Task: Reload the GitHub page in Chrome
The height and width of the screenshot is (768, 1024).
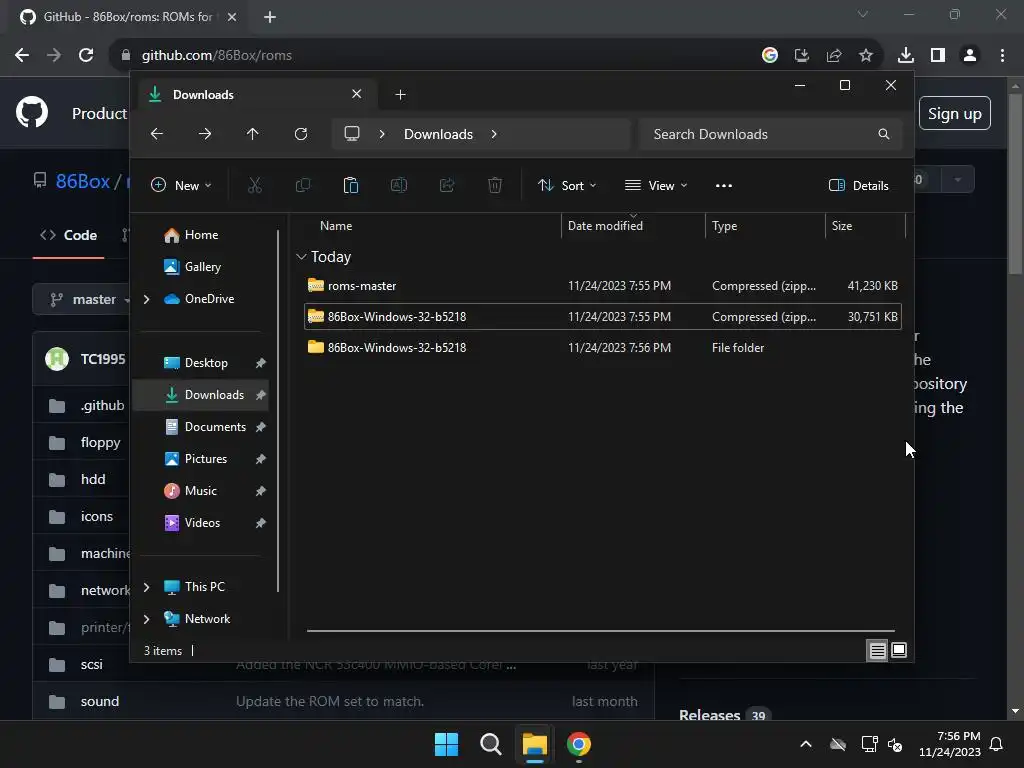Action: click(x=86, y=55)
